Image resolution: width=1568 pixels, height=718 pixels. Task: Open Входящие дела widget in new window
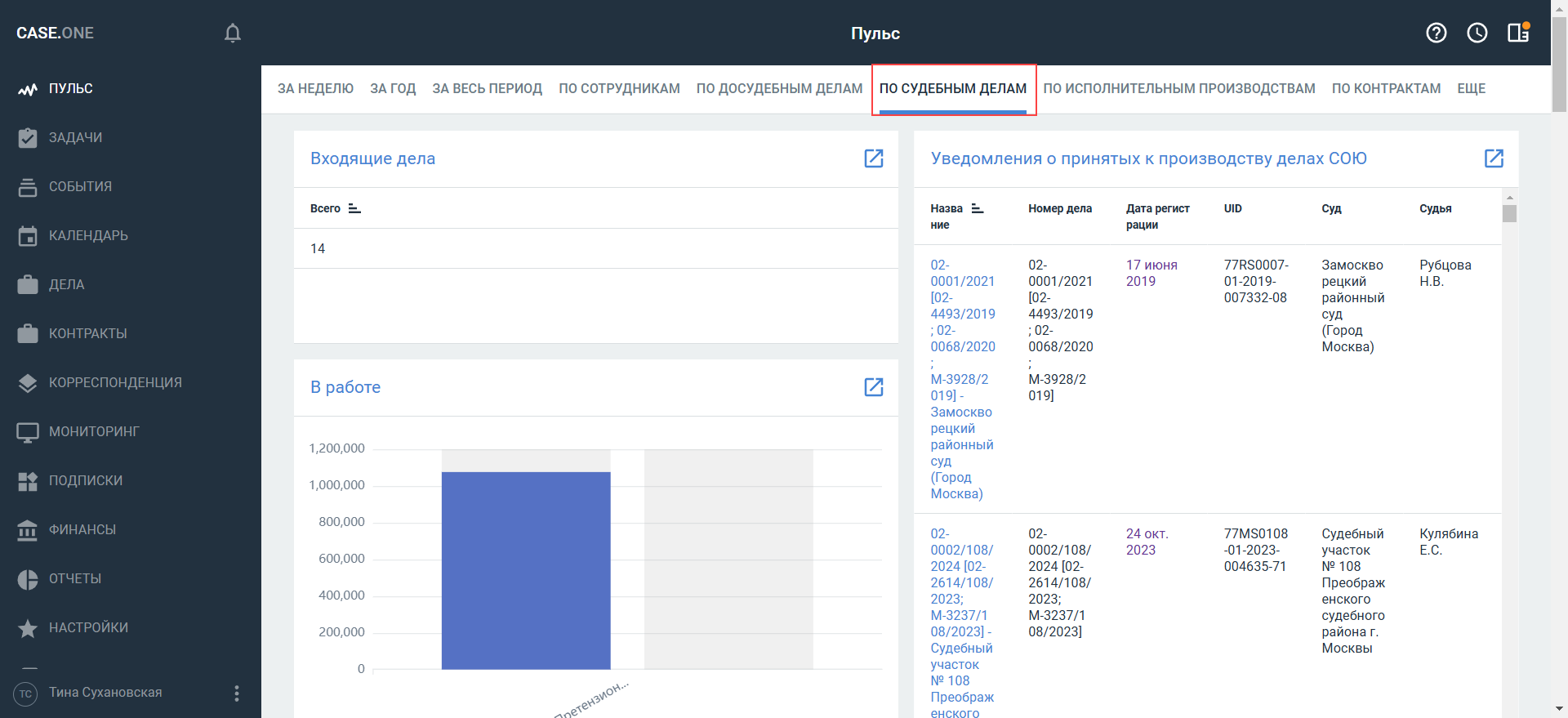874,158
